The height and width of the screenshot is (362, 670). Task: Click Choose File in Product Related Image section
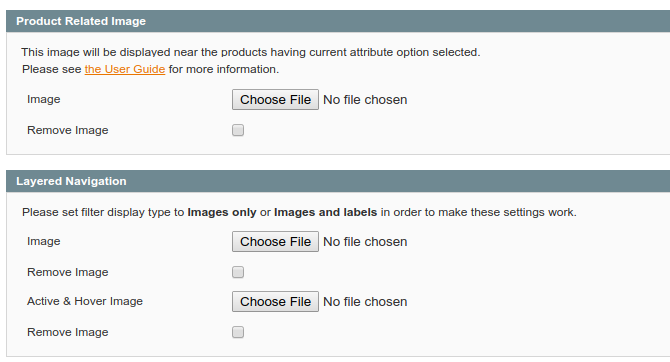click(275, 100)
